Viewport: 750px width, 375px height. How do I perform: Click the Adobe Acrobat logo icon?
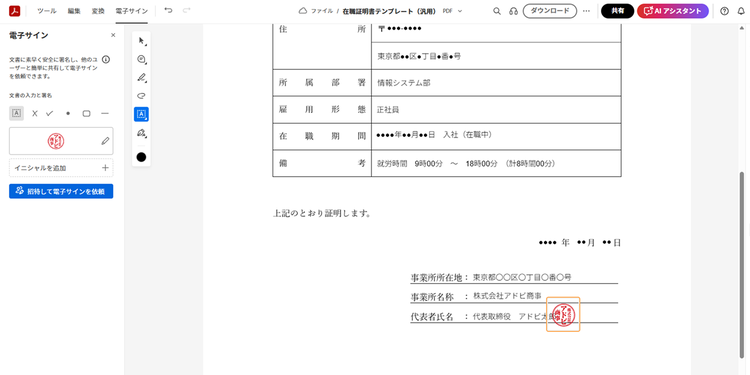coord(14,11)
